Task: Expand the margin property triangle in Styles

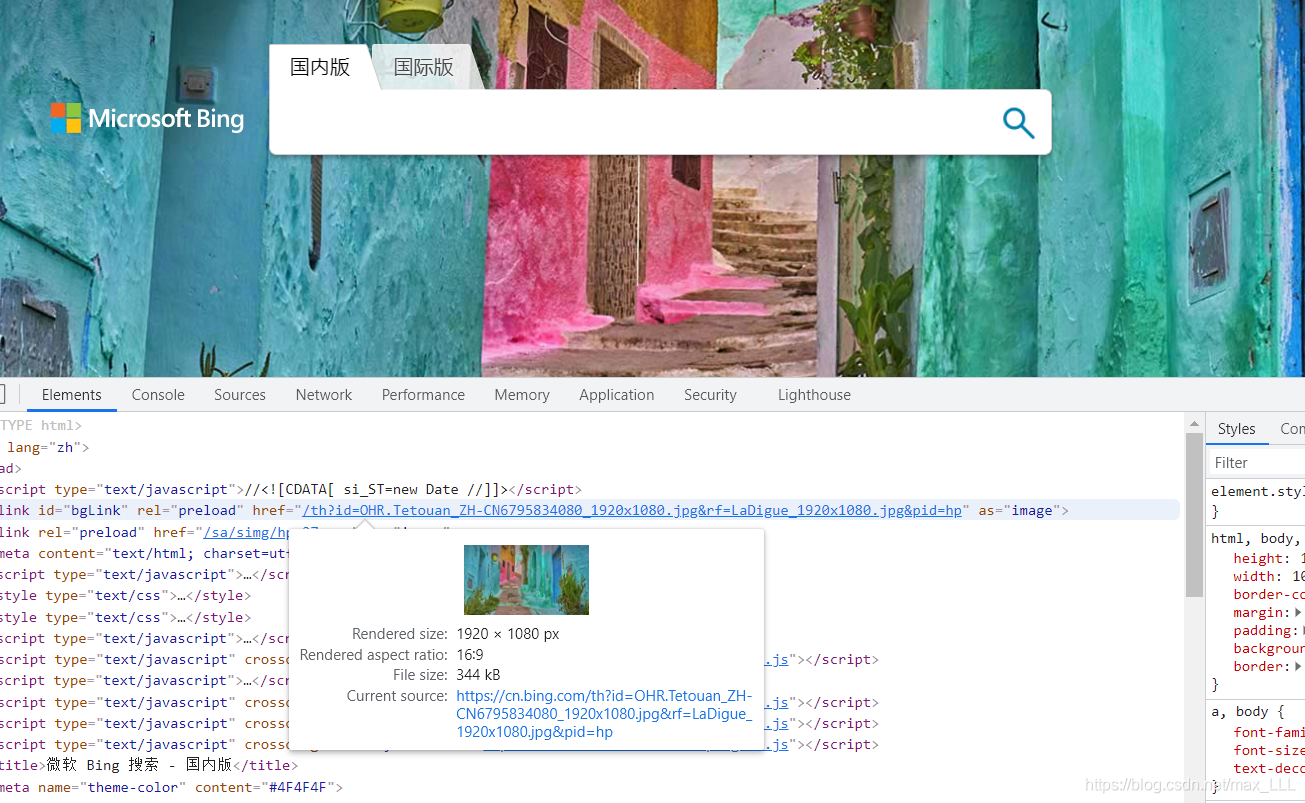Action: click(1298, 613)
